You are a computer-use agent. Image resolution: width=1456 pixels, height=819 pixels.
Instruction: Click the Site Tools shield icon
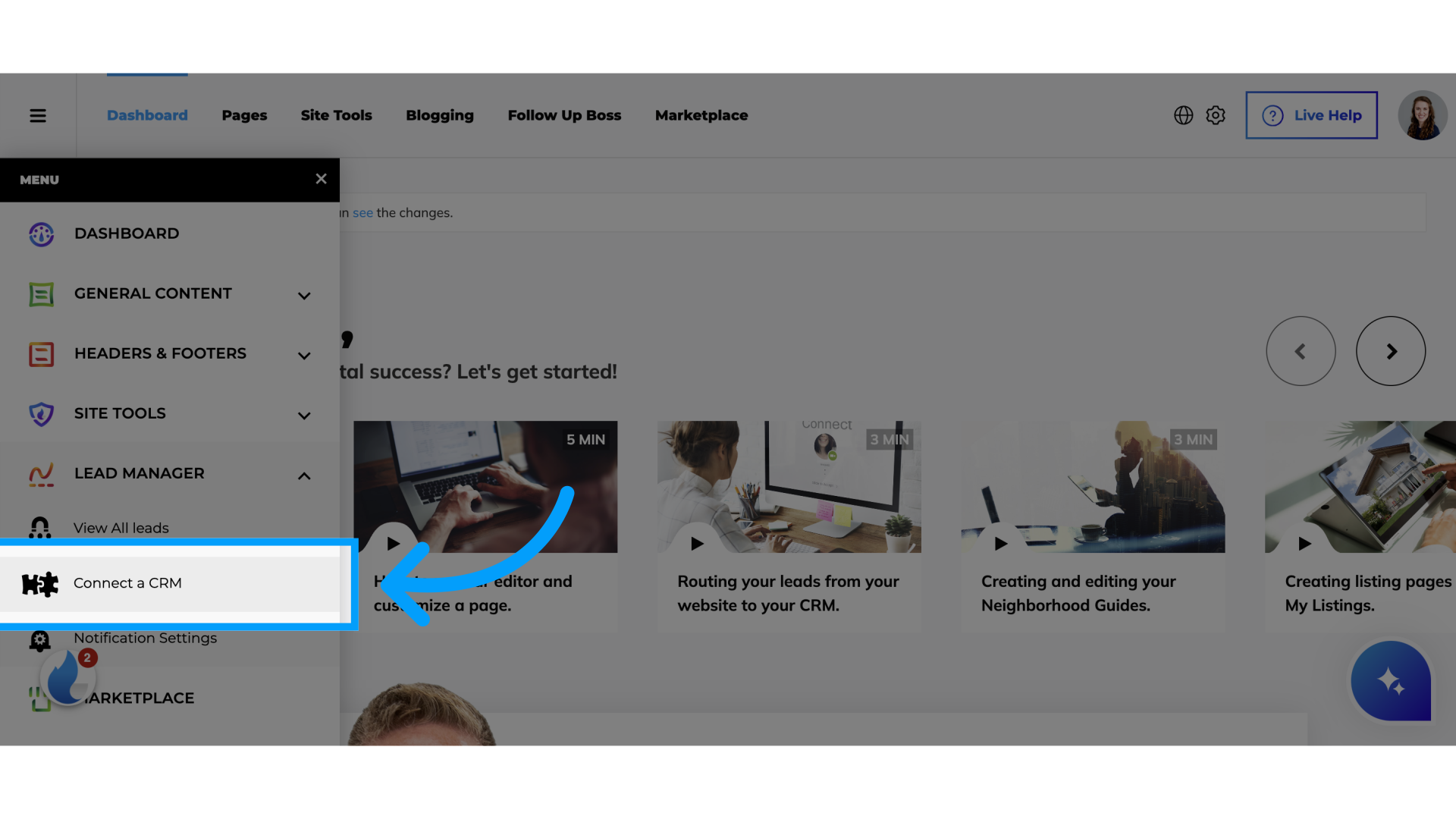pos(41,415)
